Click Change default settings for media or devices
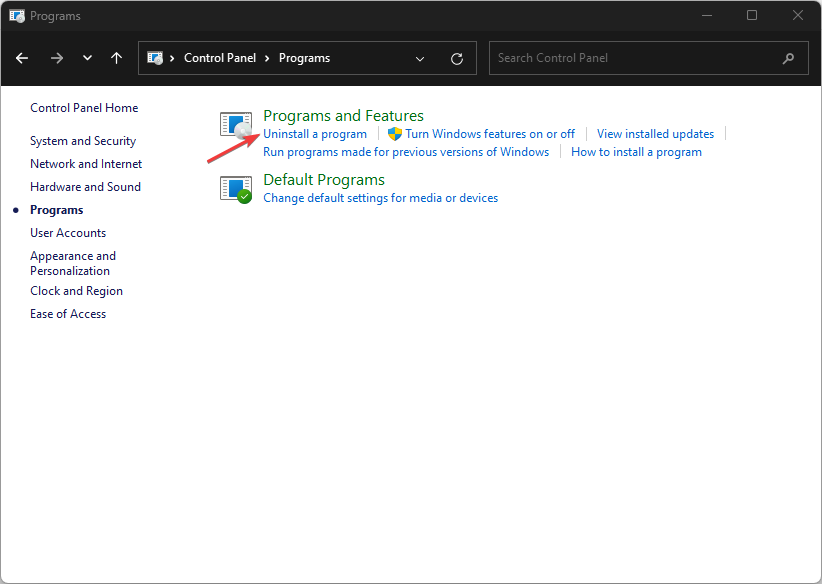822x584 pixels. click(381, 198)
